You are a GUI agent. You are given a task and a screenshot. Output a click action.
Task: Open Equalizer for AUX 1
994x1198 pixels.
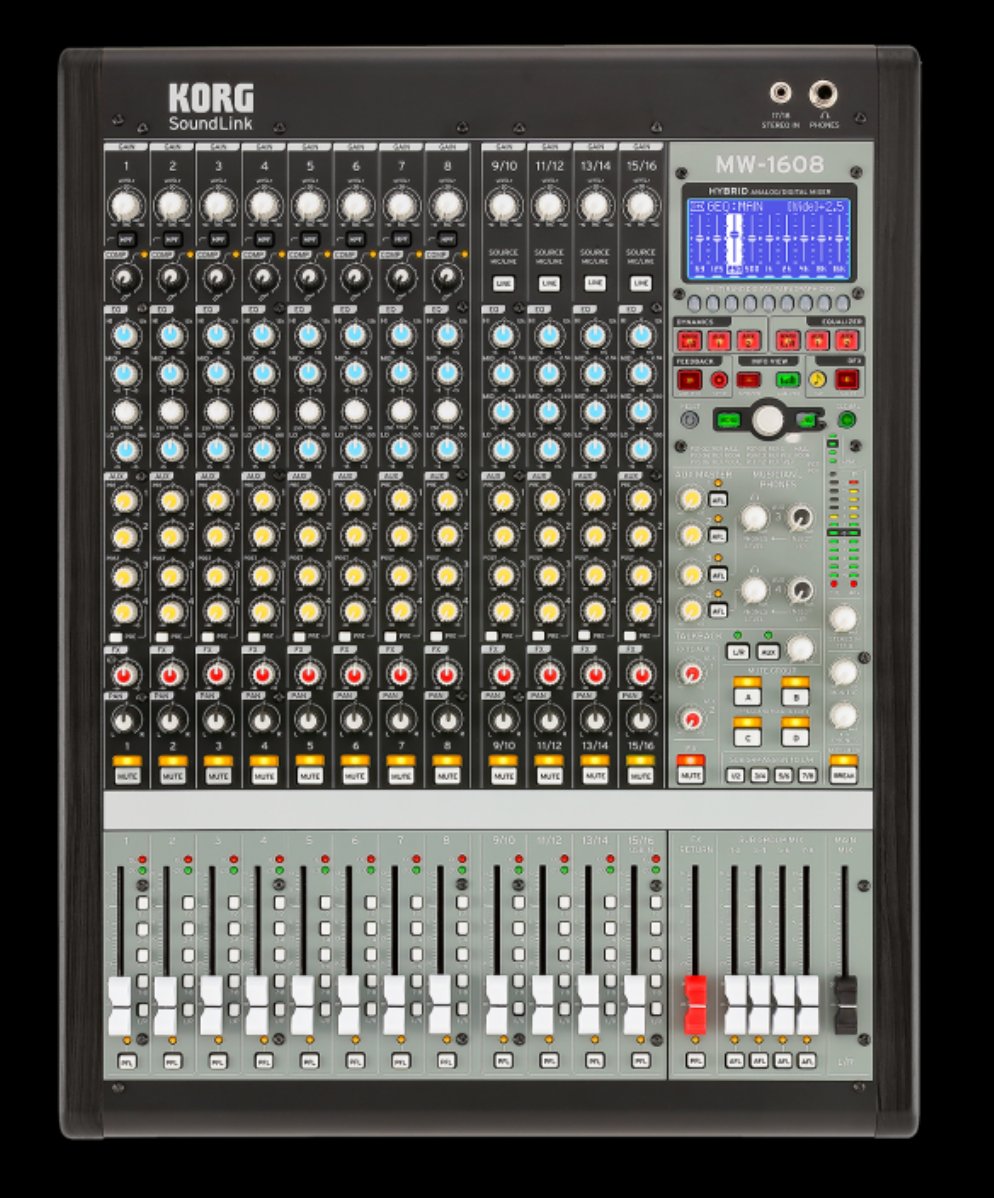tap(818, 340)
